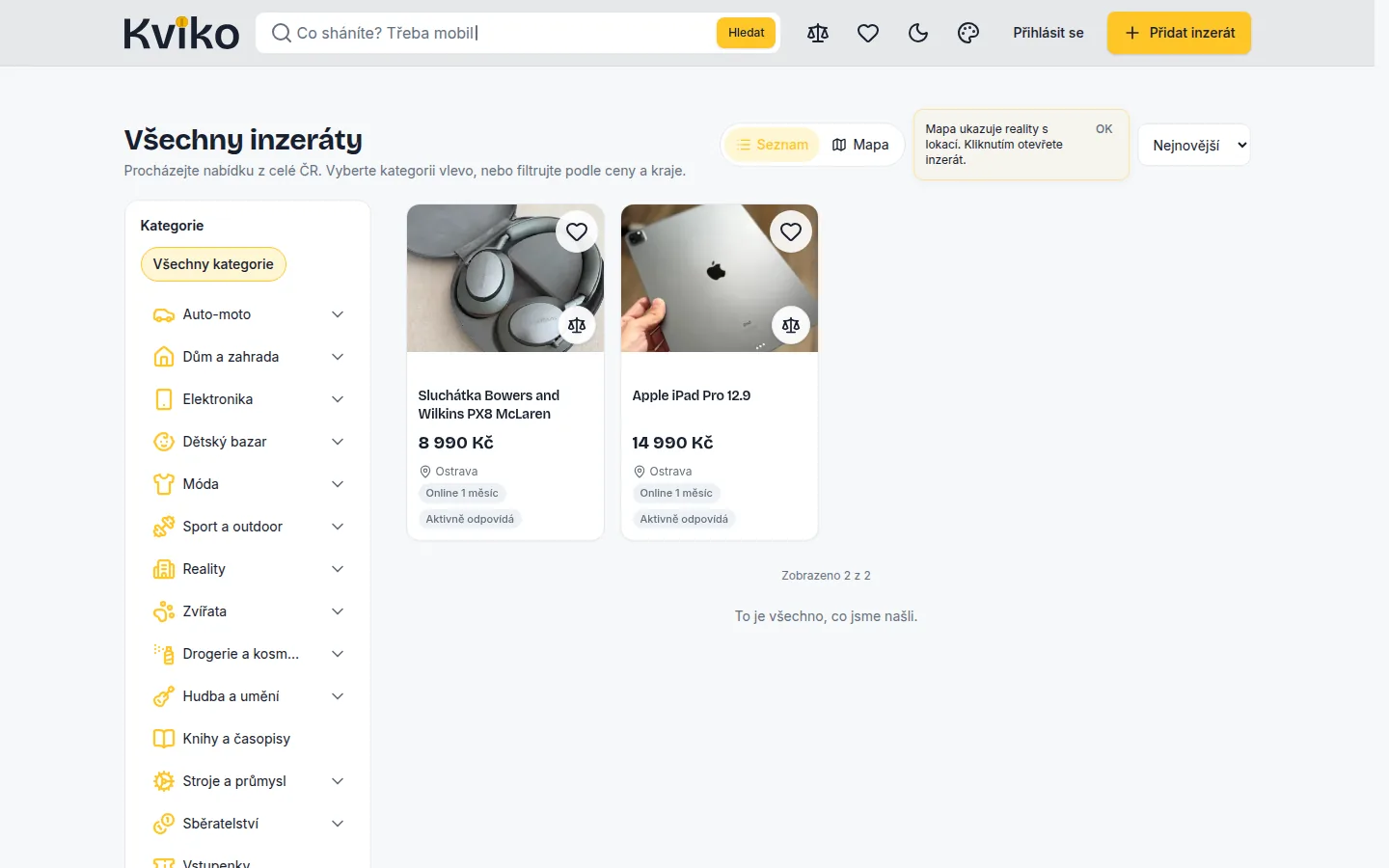This screenshot has height=868, width=1389.
Task: Open the compare scales icon in header
Action: pyautogui.click(x=818, y=33)
